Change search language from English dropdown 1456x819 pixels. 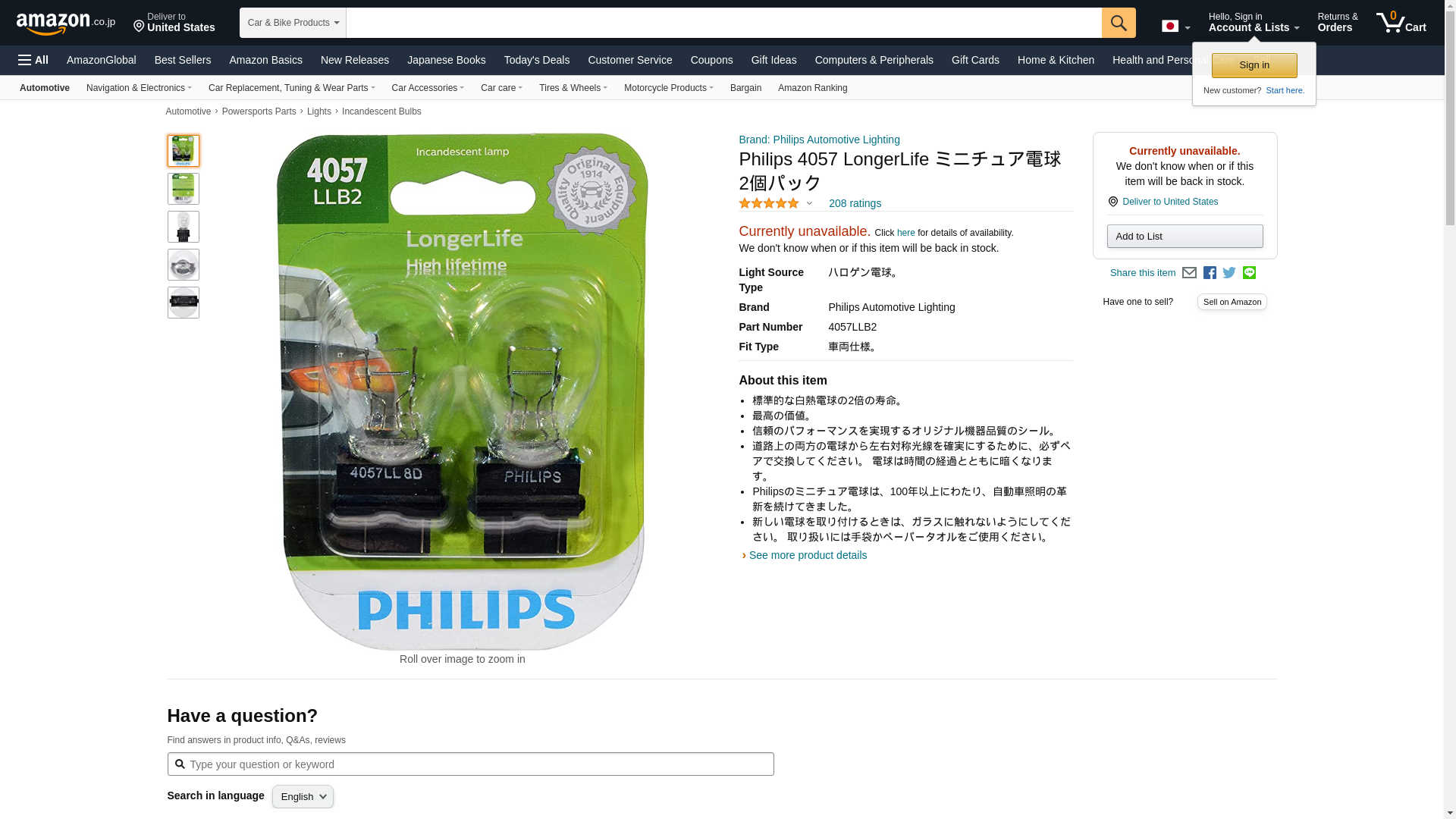tap(303, 796)
